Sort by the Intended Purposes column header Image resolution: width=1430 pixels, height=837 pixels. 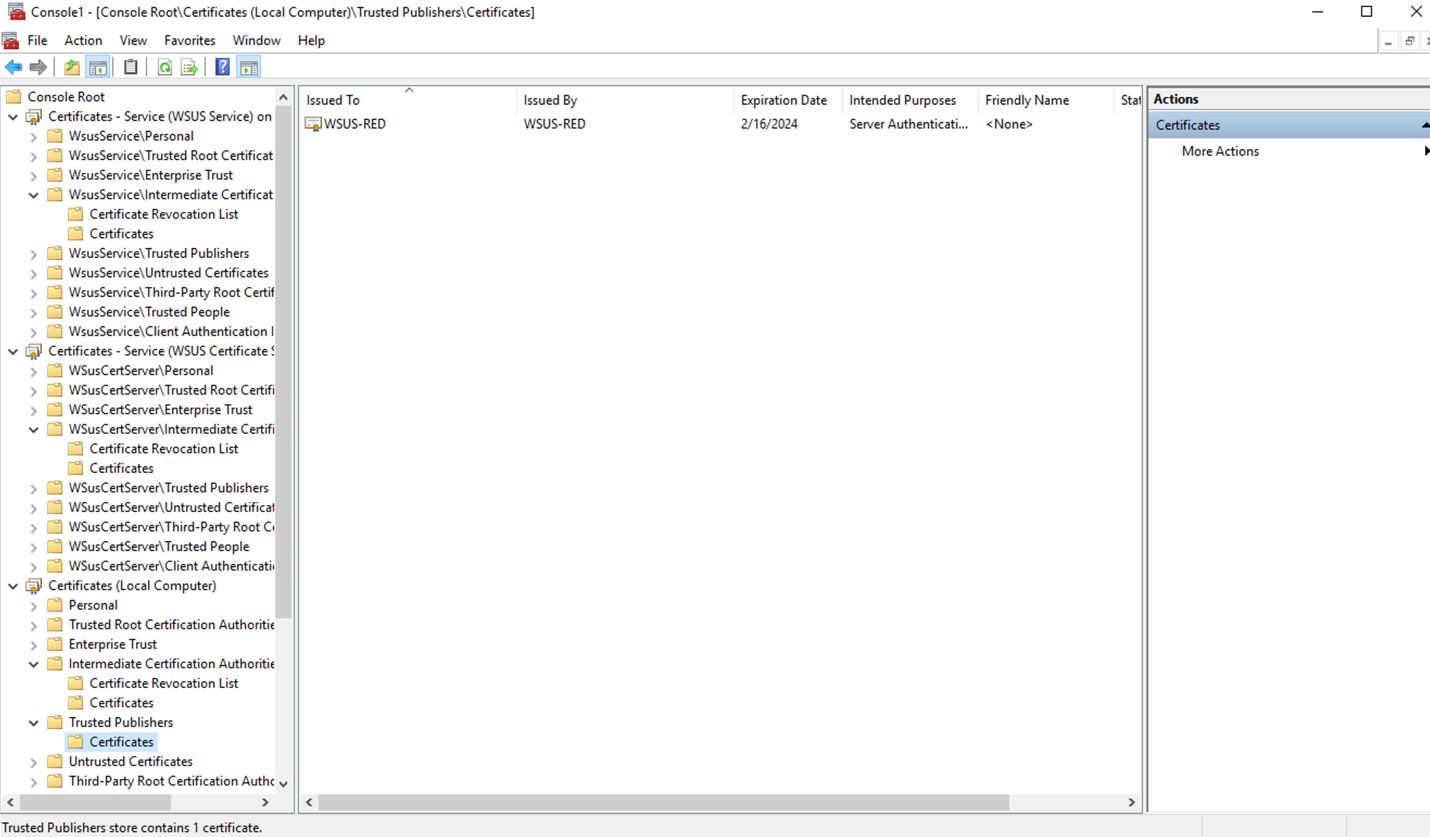(x=910, y=100)
